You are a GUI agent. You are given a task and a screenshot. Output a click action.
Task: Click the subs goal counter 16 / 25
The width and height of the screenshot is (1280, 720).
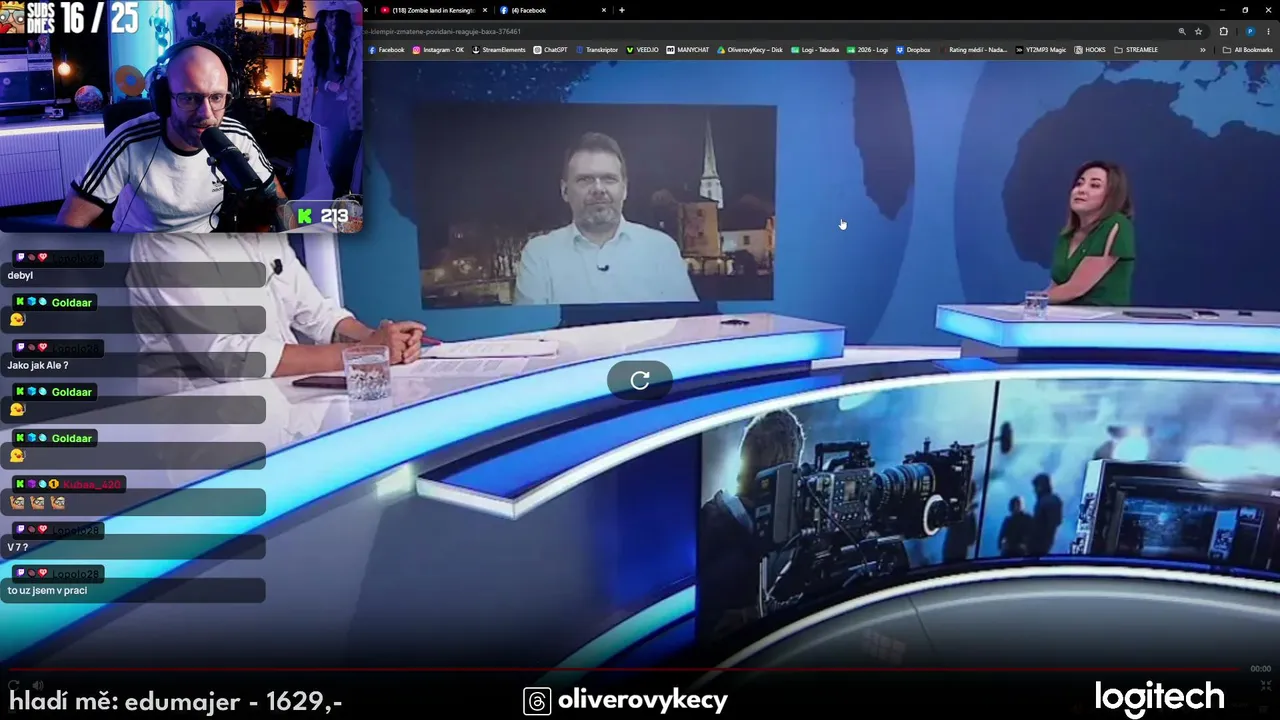(98, 17)
